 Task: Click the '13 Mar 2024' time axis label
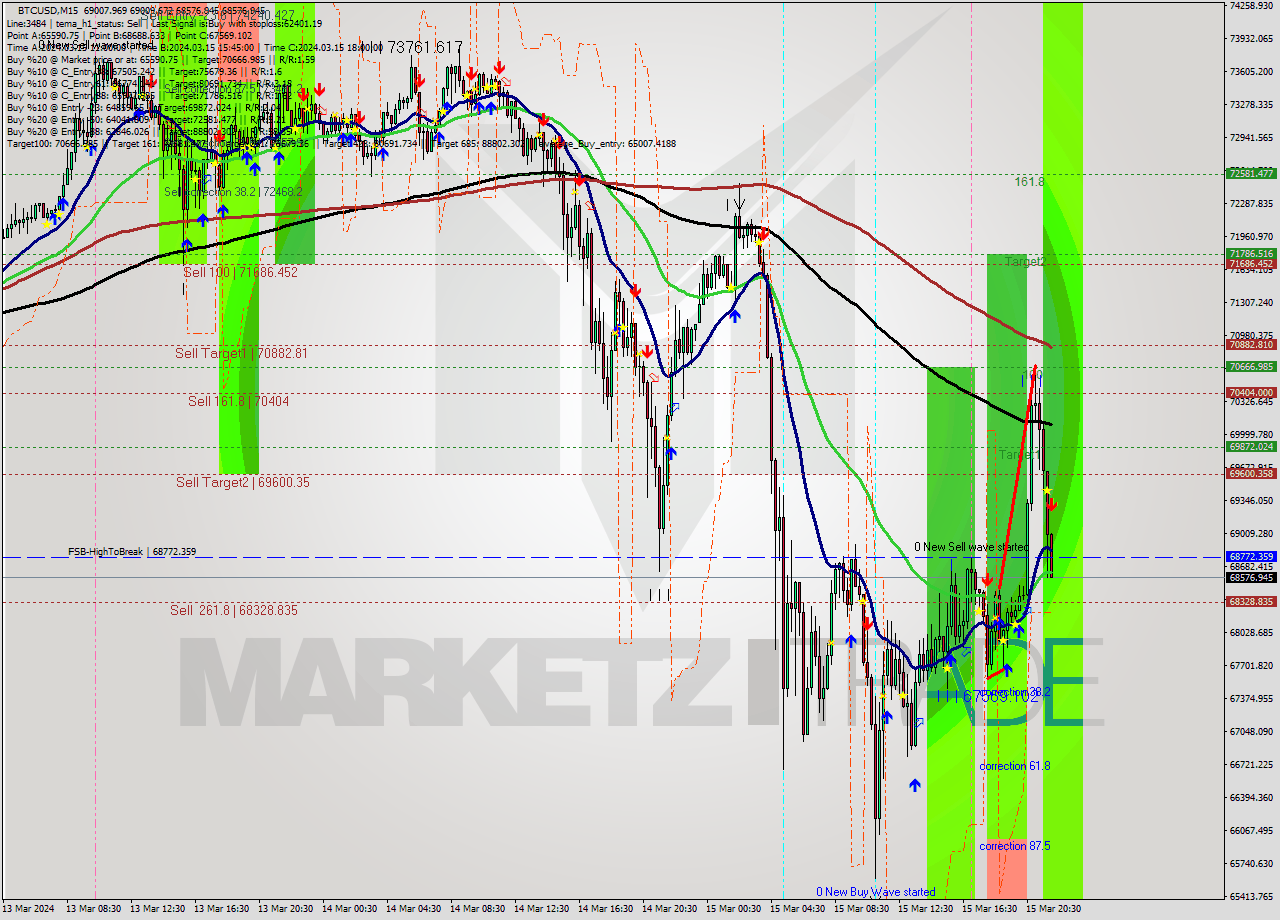point(27,909)
